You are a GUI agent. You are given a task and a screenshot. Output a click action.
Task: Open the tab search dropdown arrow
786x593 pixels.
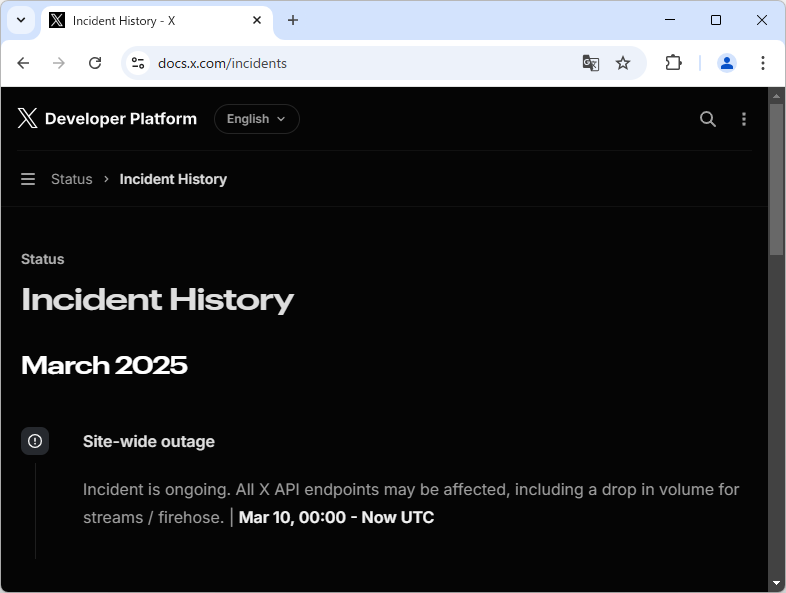tap(20, 20)
